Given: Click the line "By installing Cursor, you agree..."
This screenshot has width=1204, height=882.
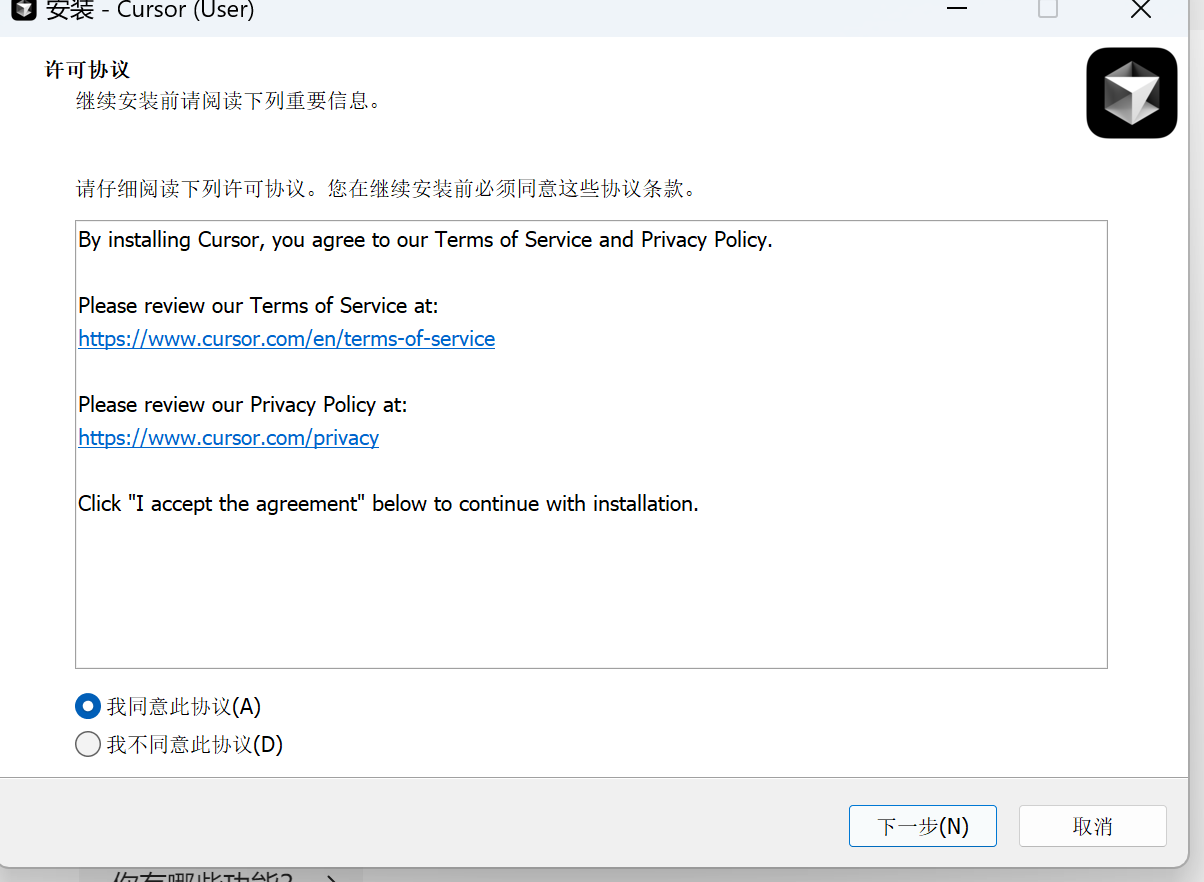Looking at the screenshot, I should (x=425, y=240).
